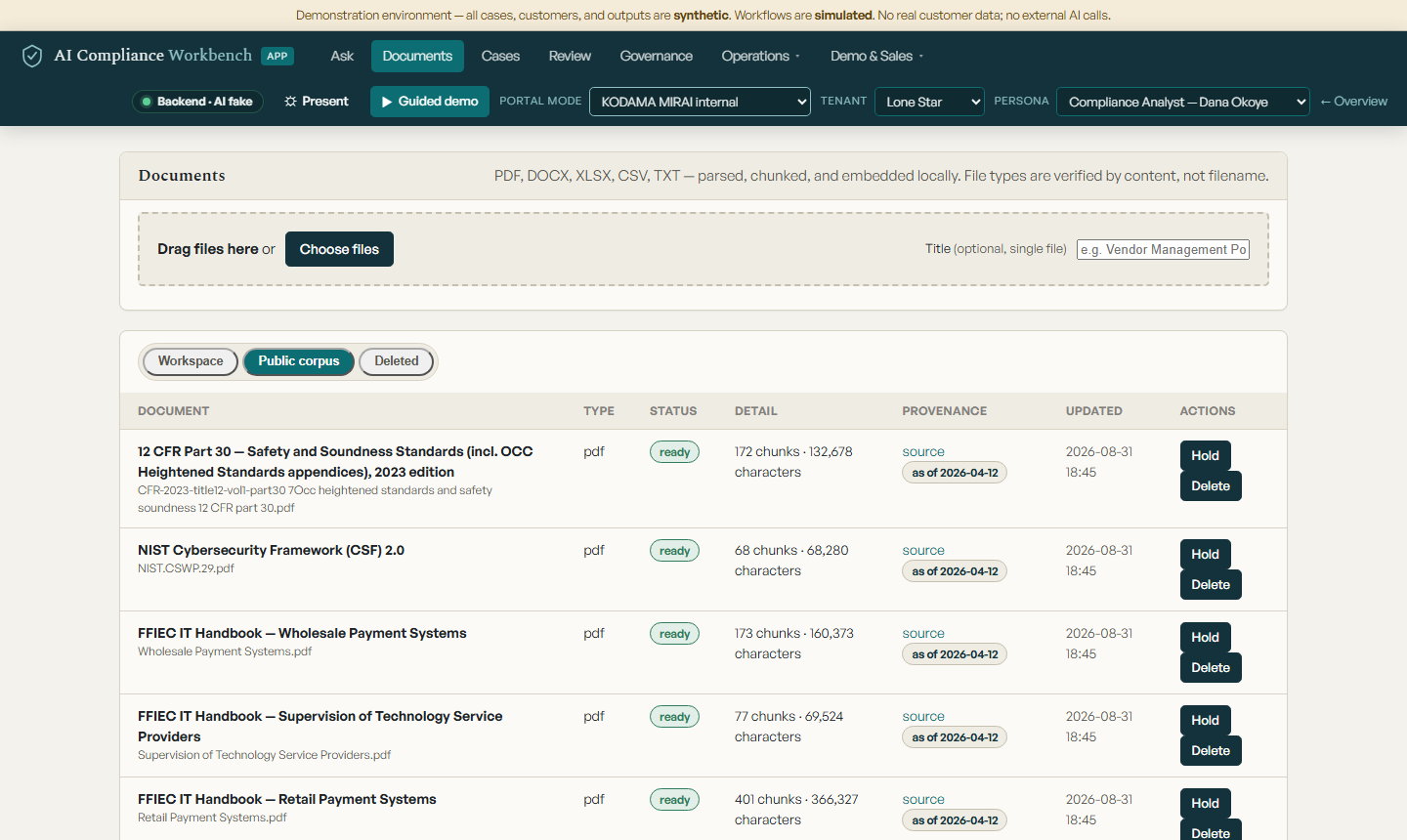Hold the NIST Cybersecurity Framework document

click(1205, 555)
